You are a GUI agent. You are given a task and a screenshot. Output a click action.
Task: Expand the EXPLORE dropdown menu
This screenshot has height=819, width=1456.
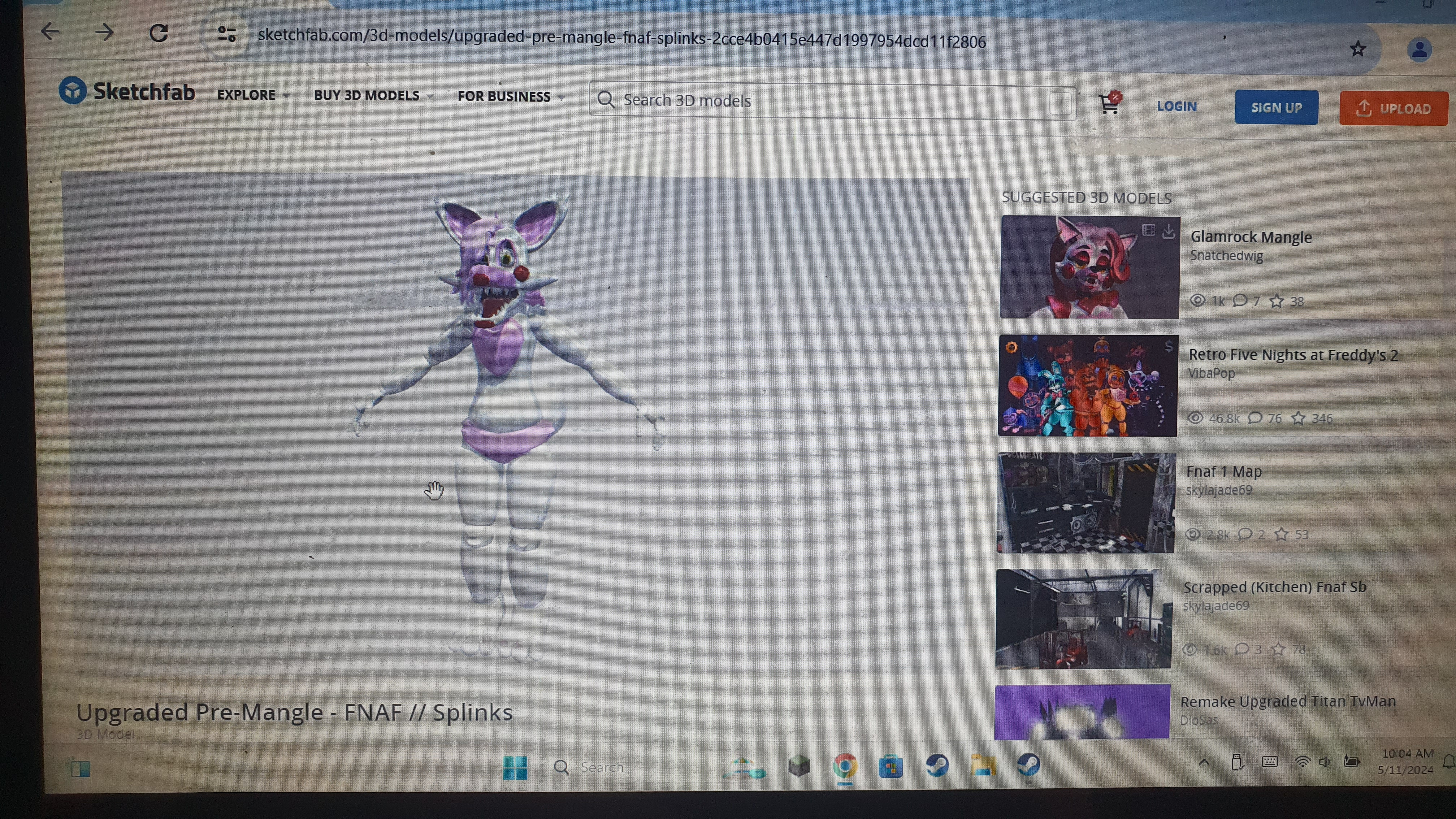[253, 95]
